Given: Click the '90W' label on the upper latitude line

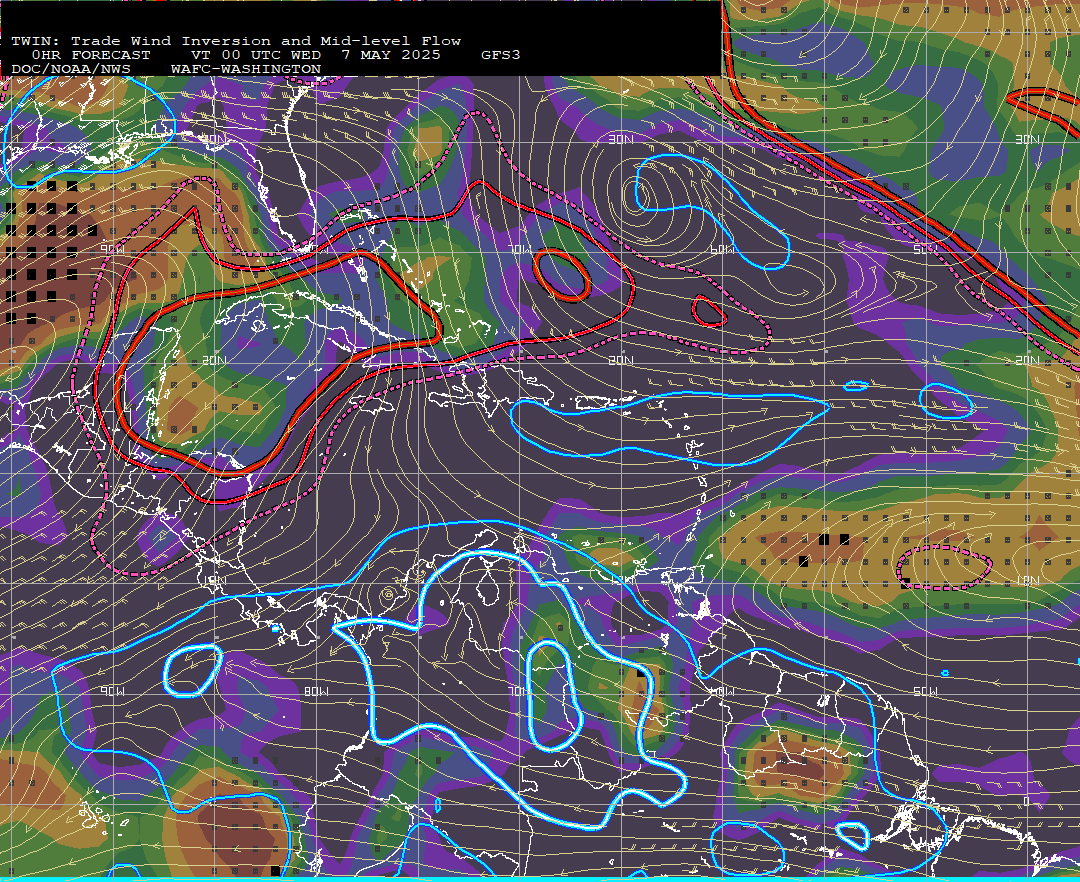Looking at the screenshot, I should [x=113, y=249].
